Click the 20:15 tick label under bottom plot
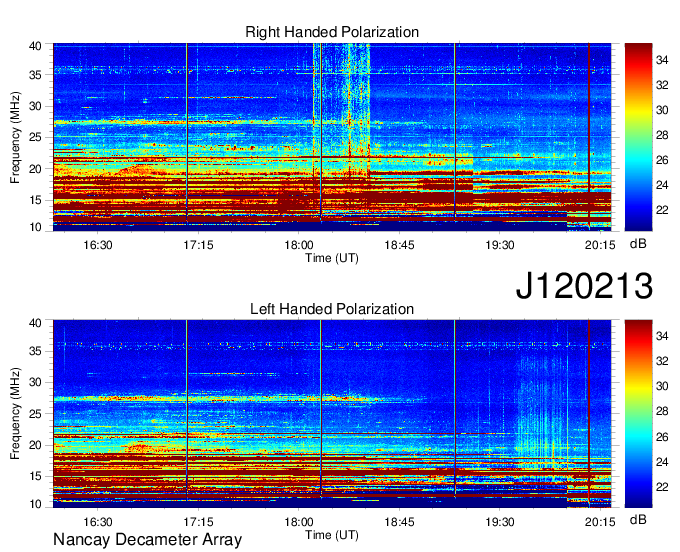The width and height of the screenshot is (680, 552). [600, 522]
